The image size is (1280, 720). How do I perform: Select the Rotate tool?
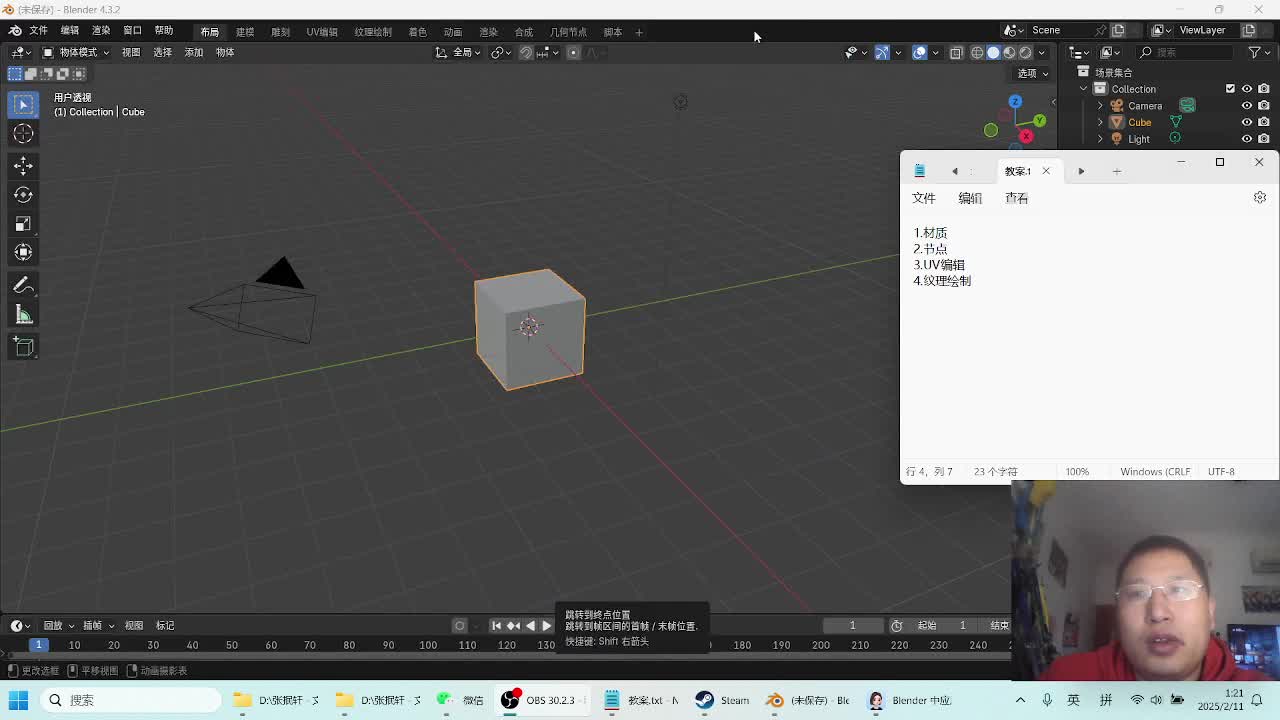(x=23, y=194)
